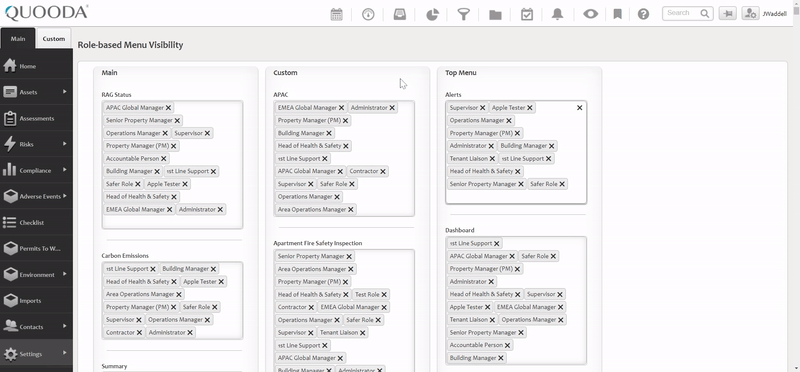Expand the Environment submenu arrow
800x372 pixels.
coord(65,274)
